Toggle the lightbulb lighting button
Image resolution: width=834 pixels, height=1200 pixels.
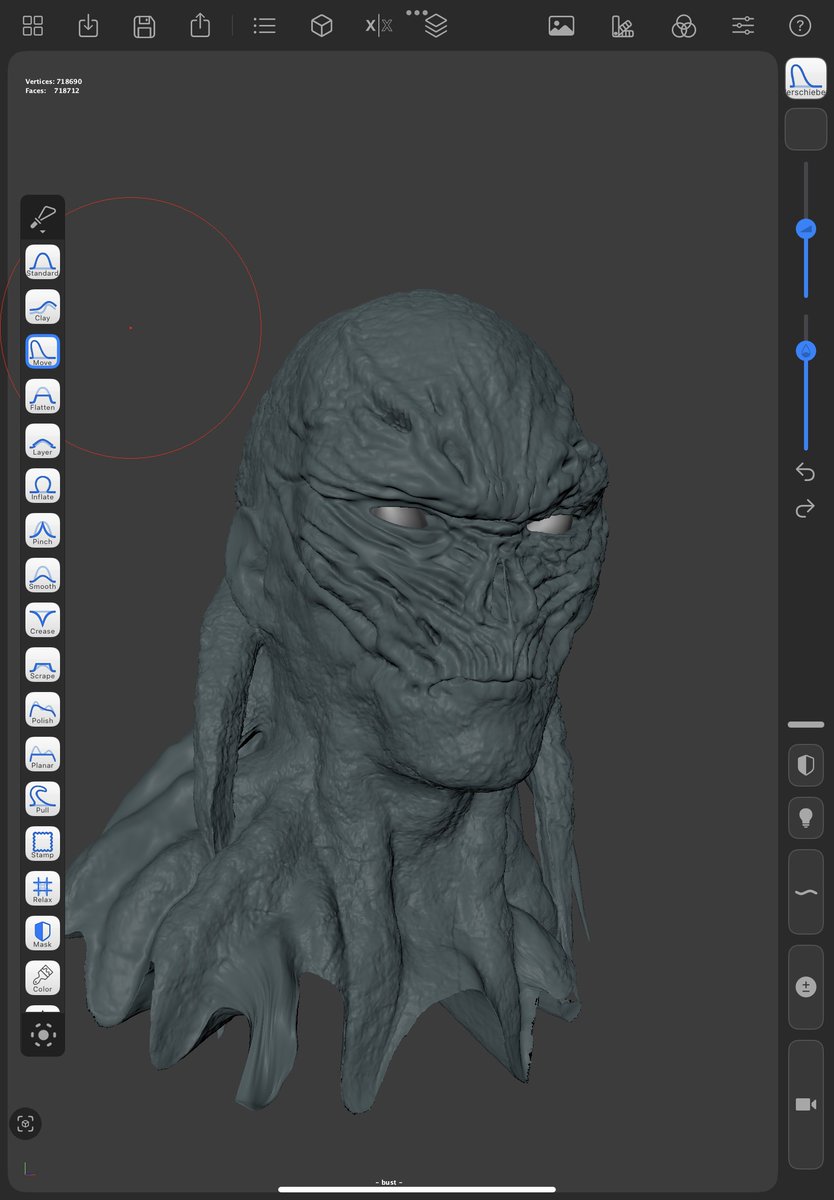(806, 819)
